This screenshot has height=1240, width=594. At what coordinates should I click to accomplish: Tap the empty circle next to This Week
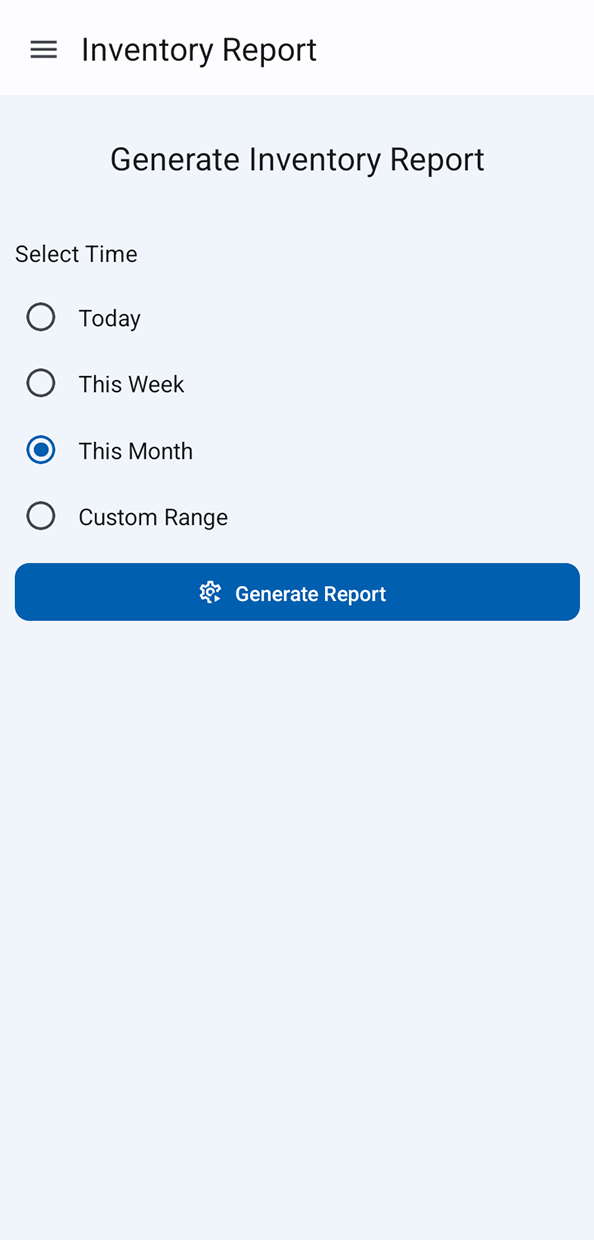click(40, 383)
